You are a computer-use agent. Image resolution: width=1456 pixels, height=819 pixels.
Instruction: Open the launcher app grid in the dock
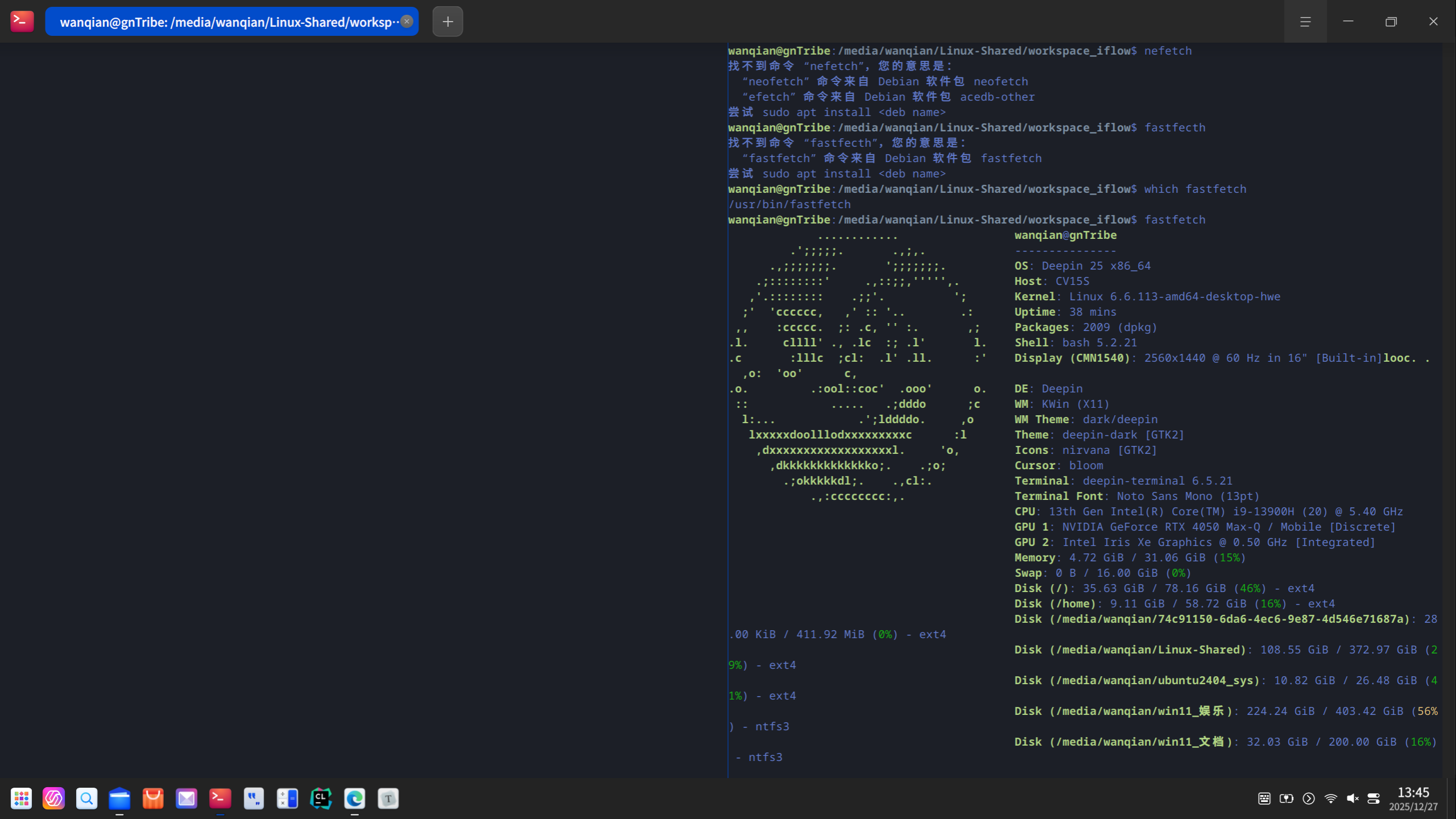(x=21, y=799)
